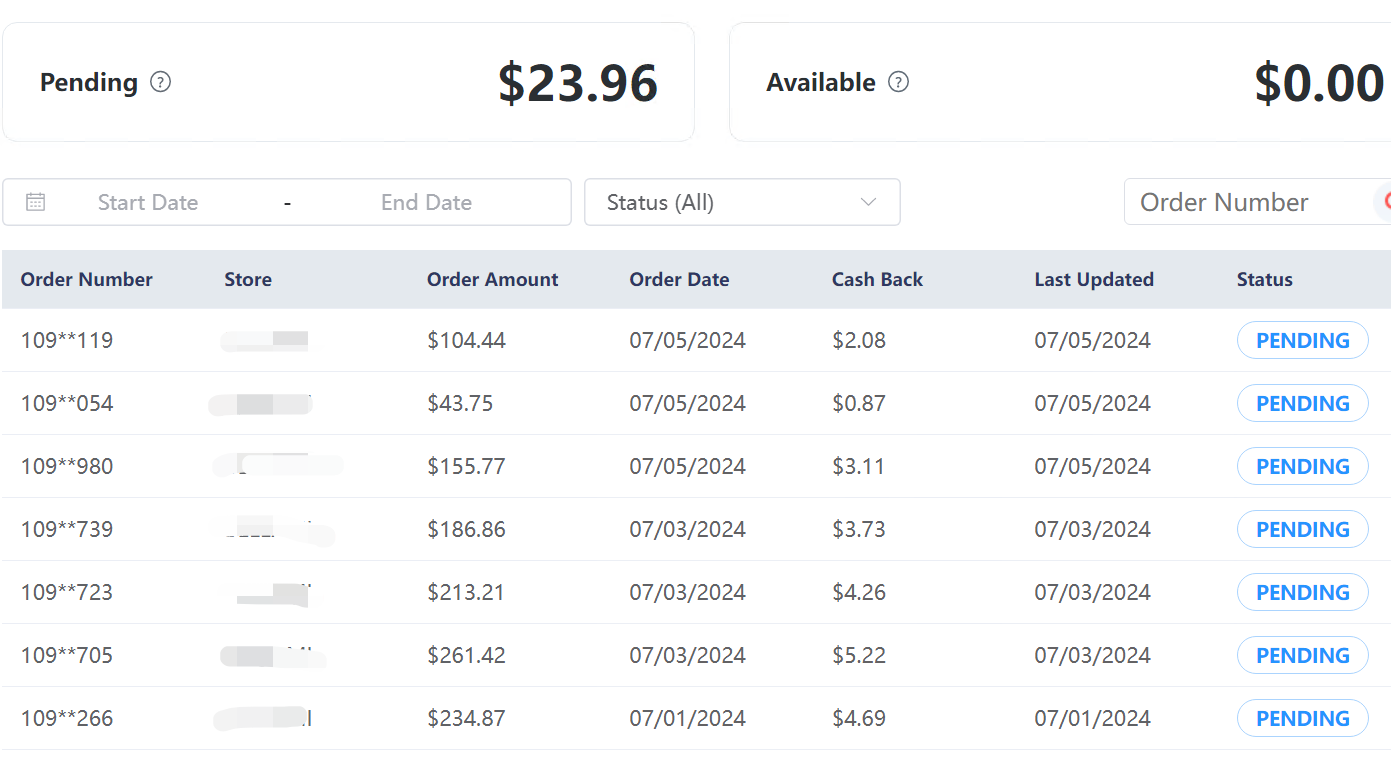Click the help icon next to Pending

160,82
